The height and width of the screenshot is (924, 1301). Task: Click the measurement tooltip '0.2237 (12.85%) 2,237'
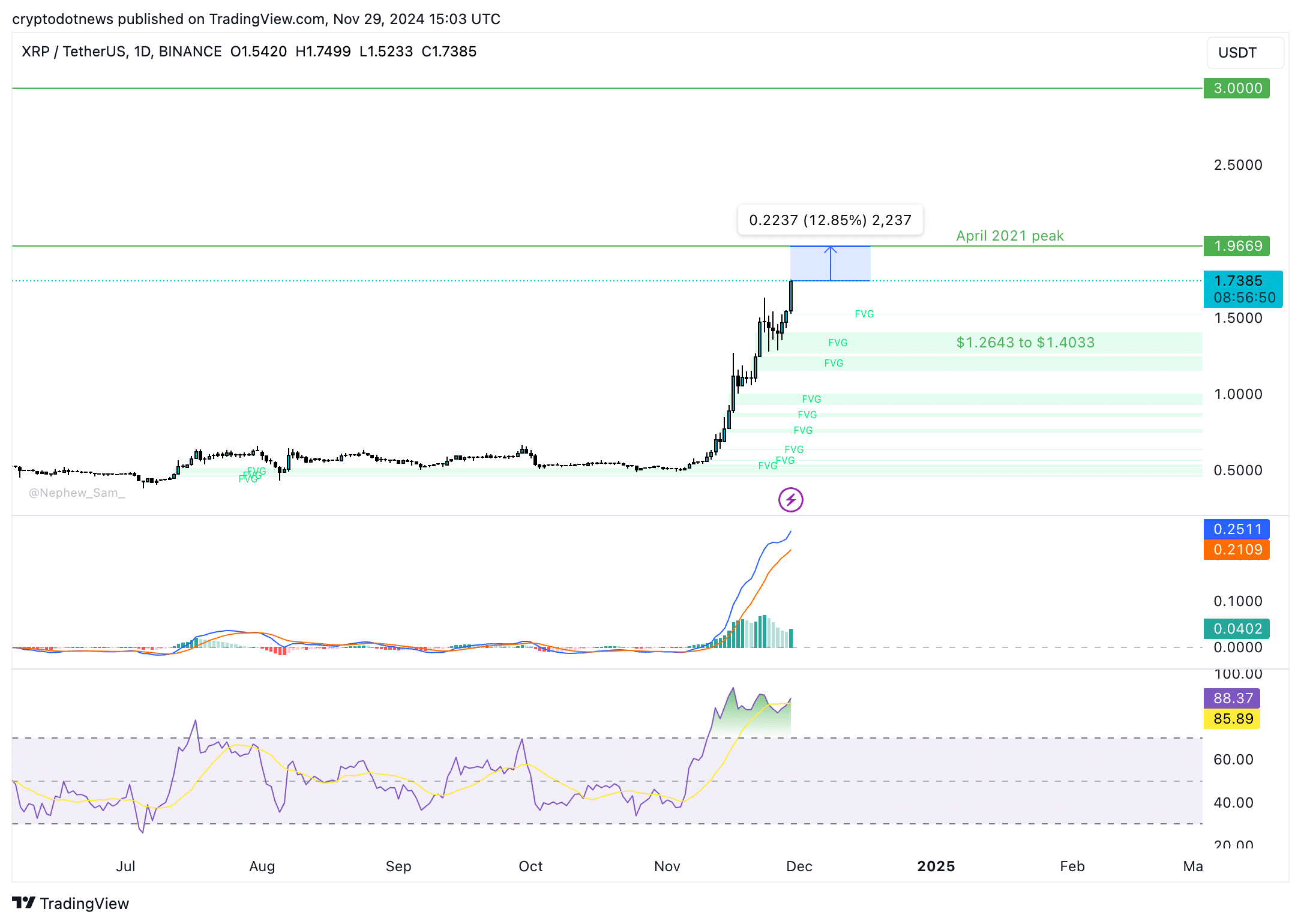coord(830,220)
